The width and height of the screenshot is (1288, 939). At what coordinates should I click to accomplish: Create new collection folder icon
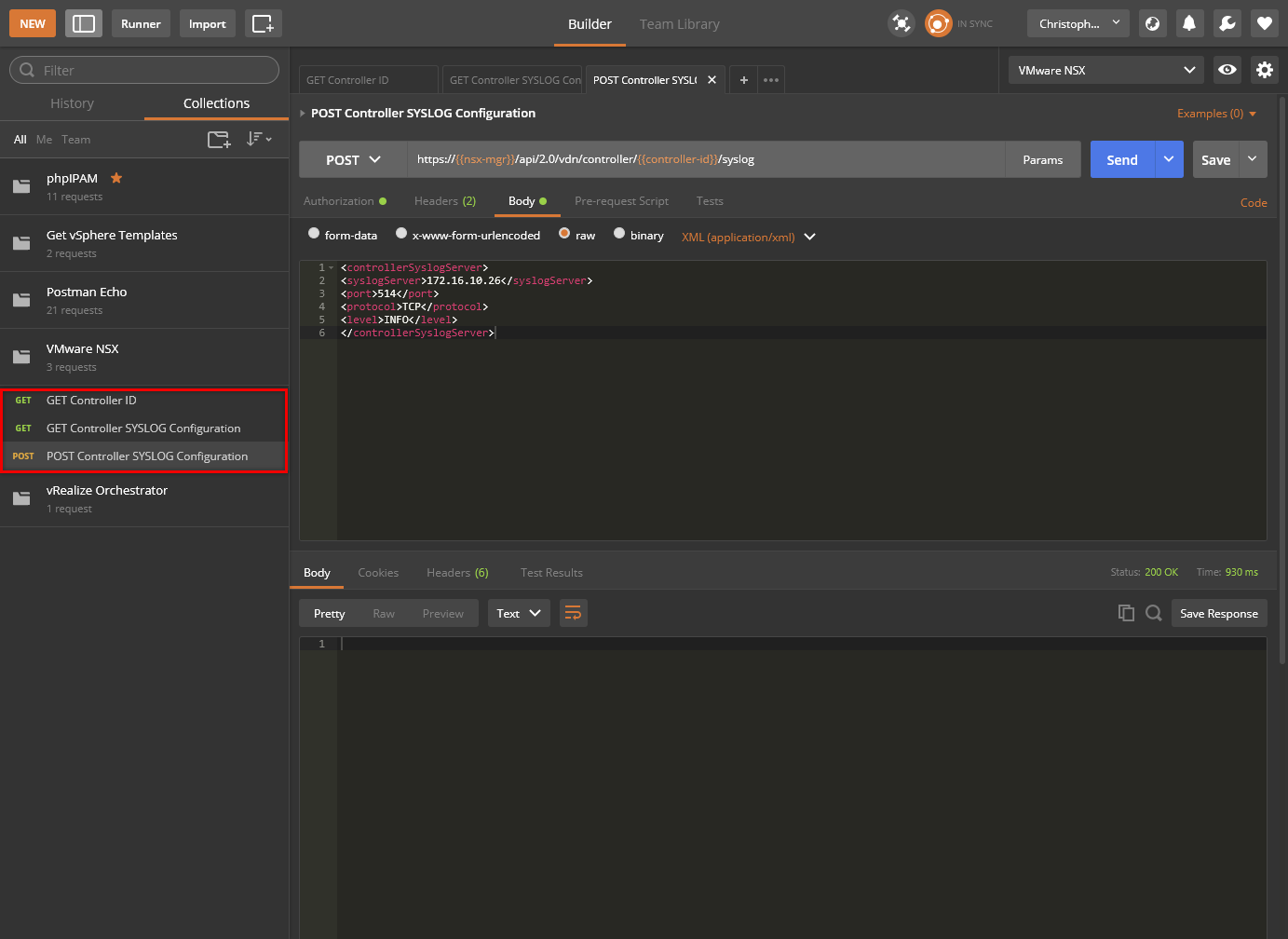pos(219,140)
